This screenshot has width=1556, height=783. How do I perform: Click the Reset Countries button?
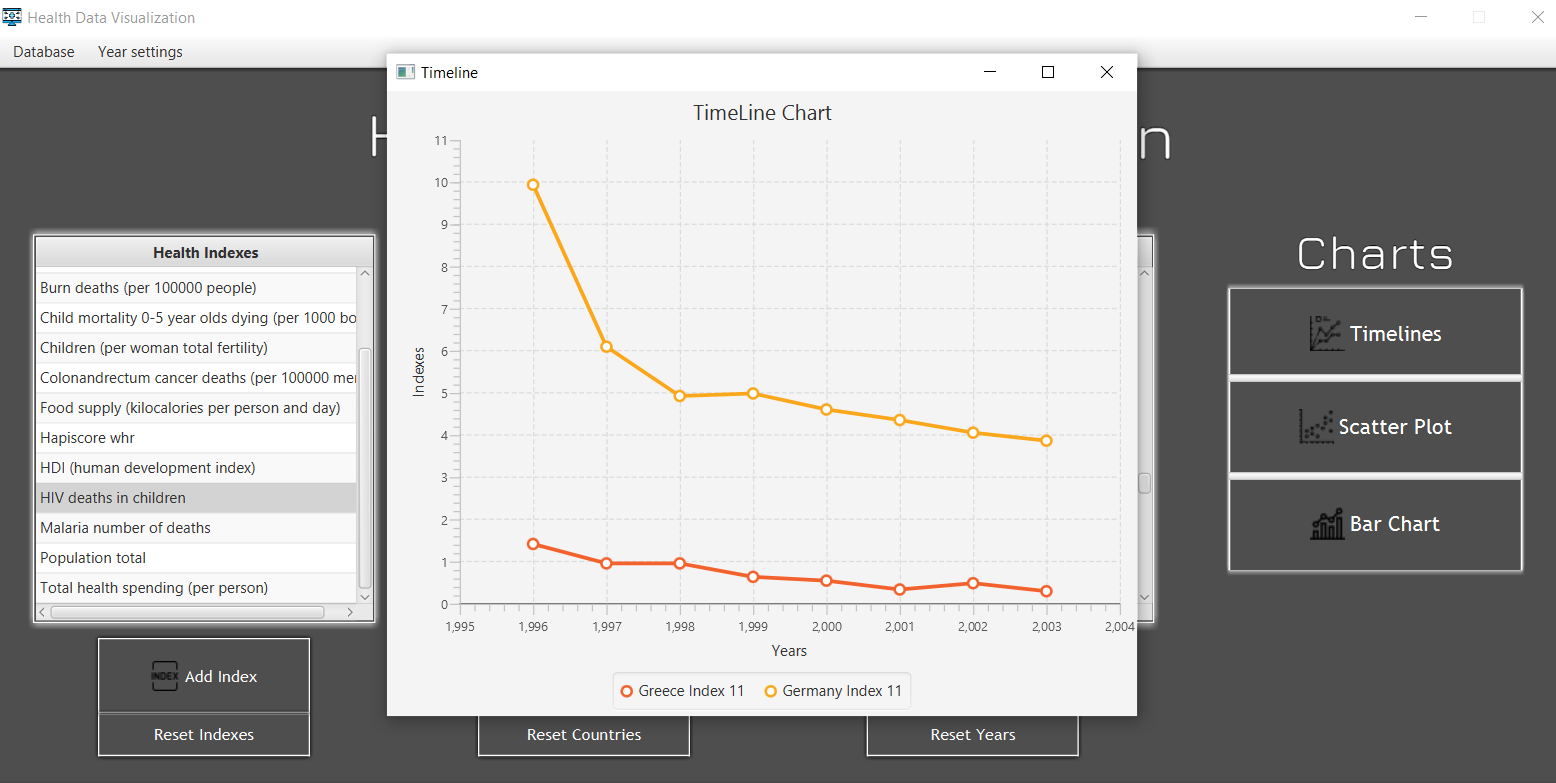click(x=583, y=734)
